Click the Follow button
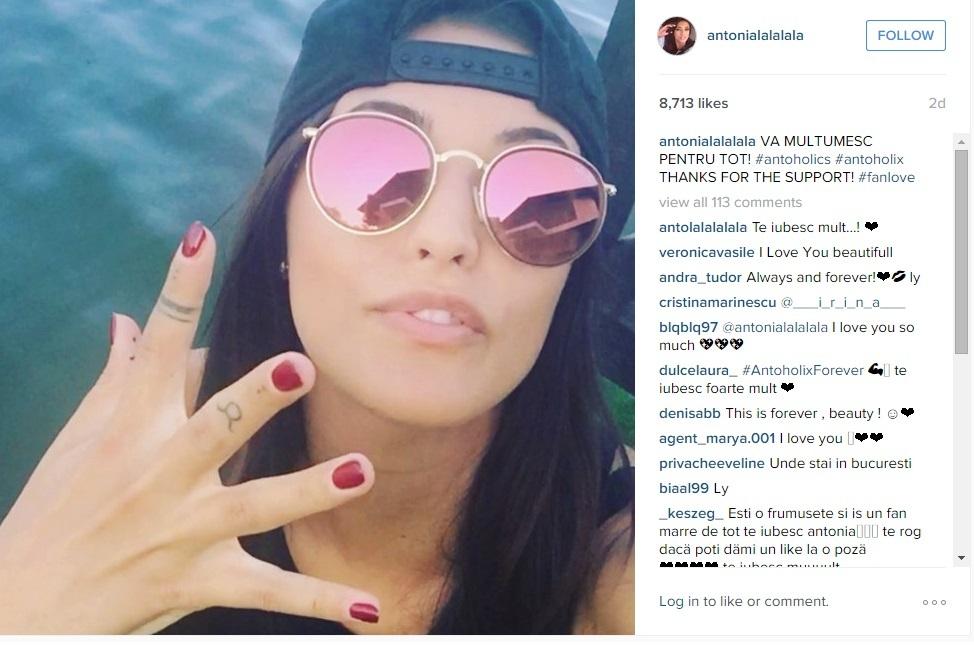 906,35
